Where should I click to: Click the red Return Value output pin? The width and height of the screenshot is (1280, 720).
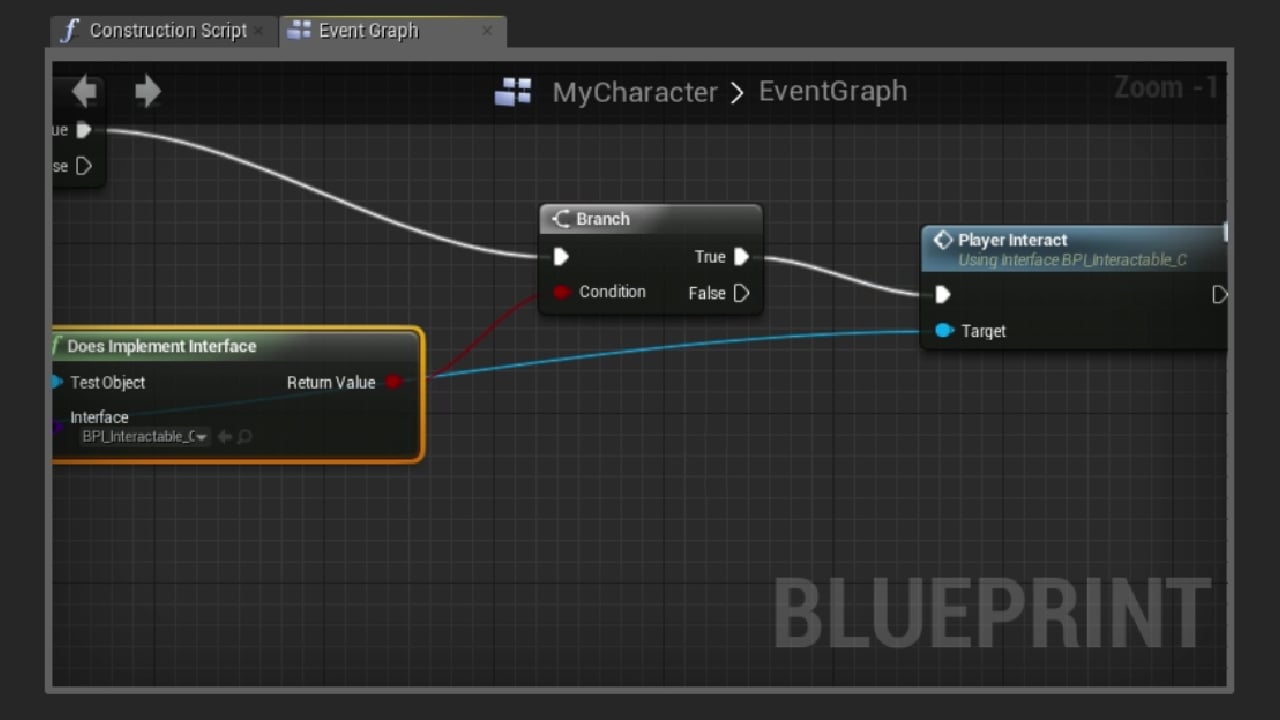click(x=393, y=382)
